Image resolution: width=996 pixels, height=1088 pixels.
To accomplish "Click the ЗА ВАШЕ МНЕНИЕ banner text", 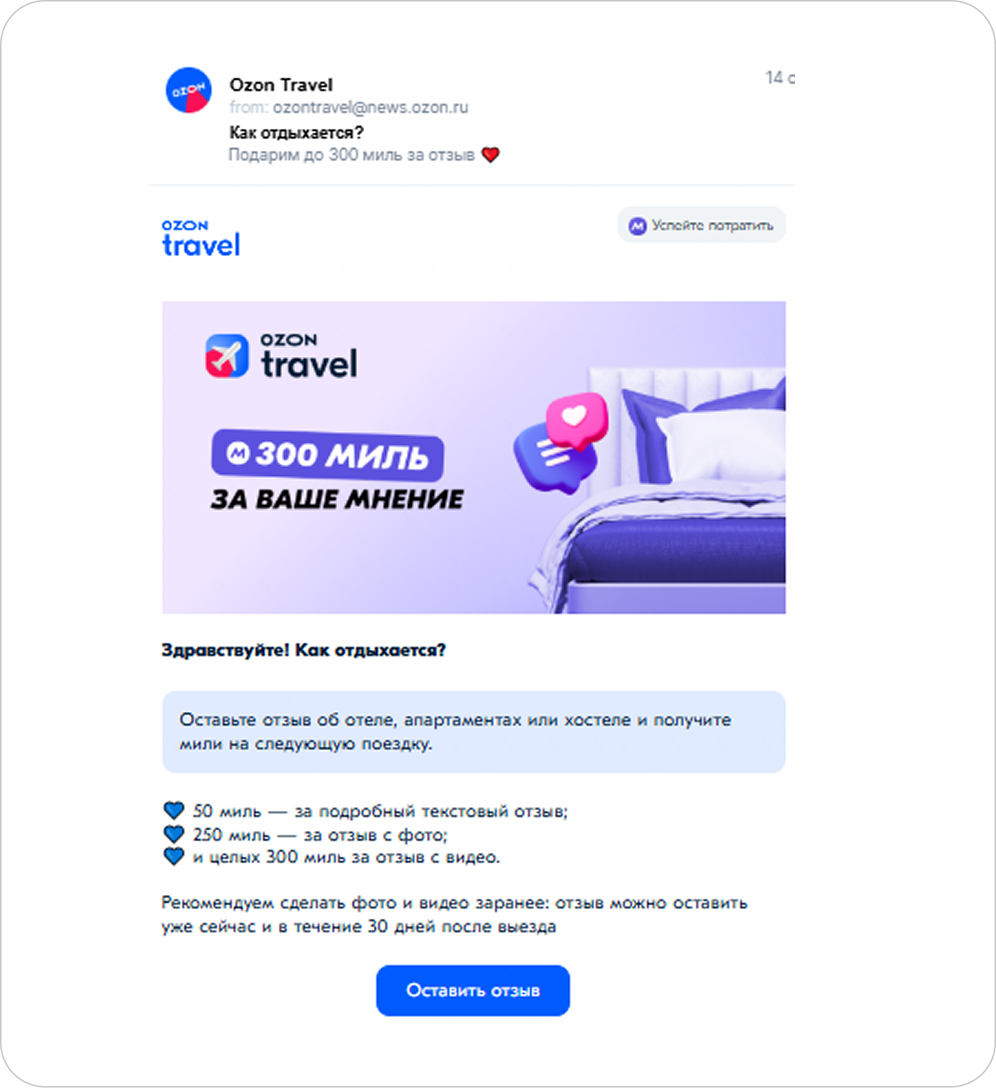I will [x=337, y=499].
